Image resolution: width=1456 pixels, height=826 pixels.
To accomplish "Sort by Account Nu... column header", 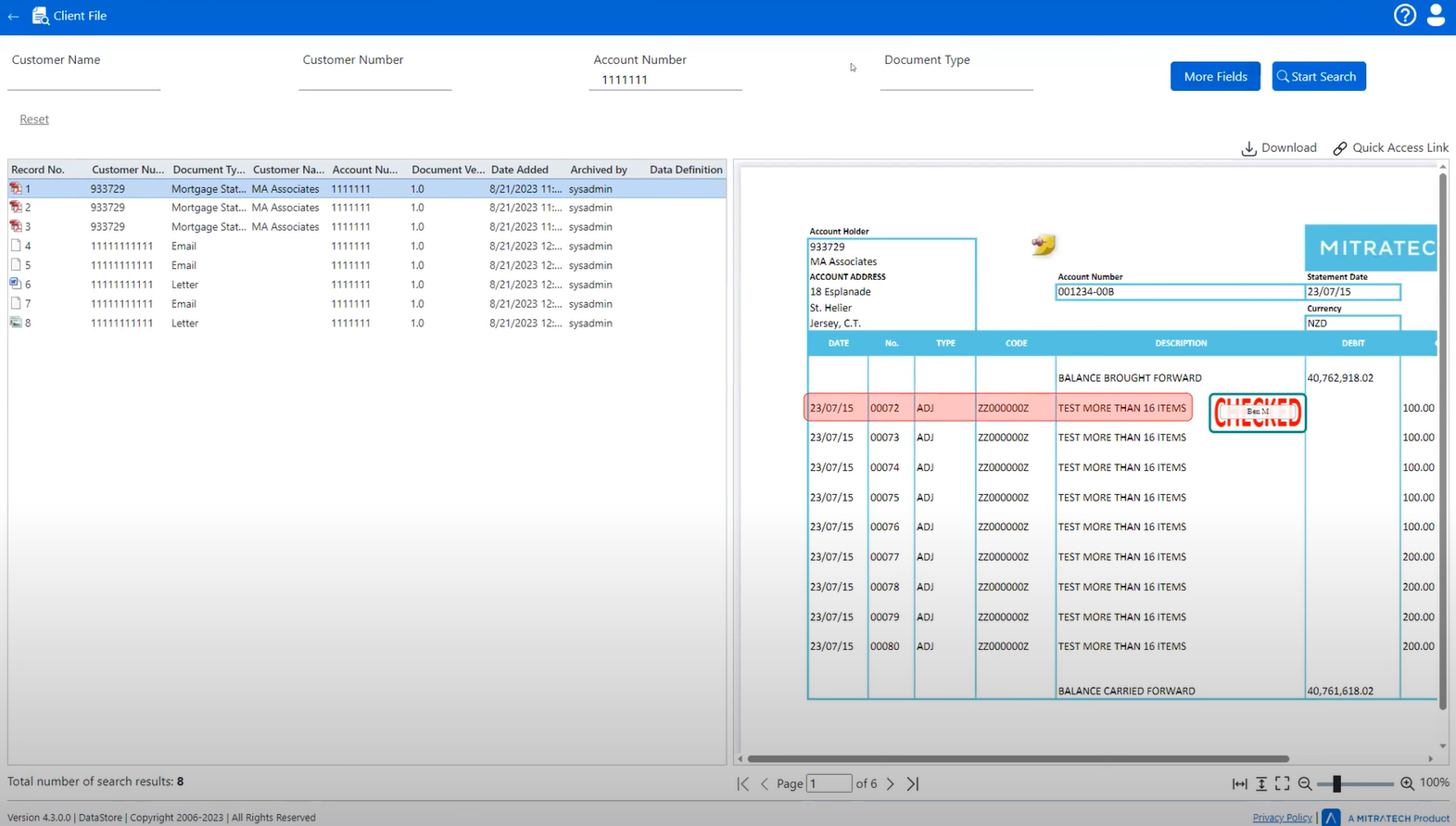I will 365,170.
